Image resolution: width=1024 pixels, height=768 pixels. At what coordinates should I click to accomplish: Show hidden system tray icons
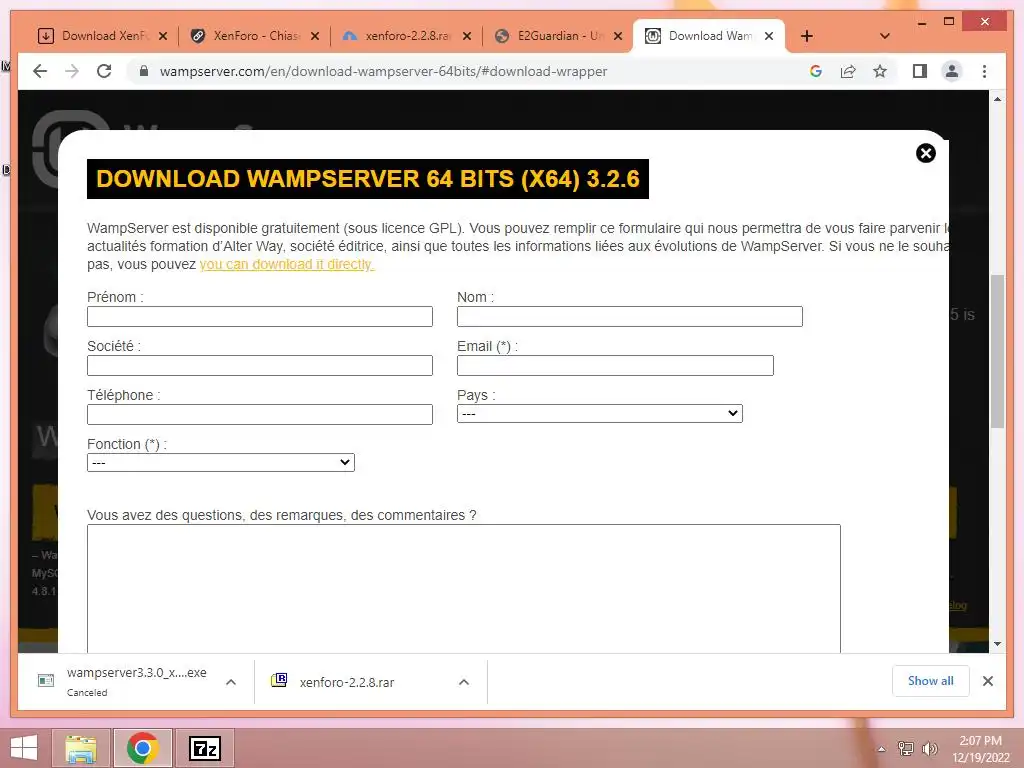pos(881,749)
